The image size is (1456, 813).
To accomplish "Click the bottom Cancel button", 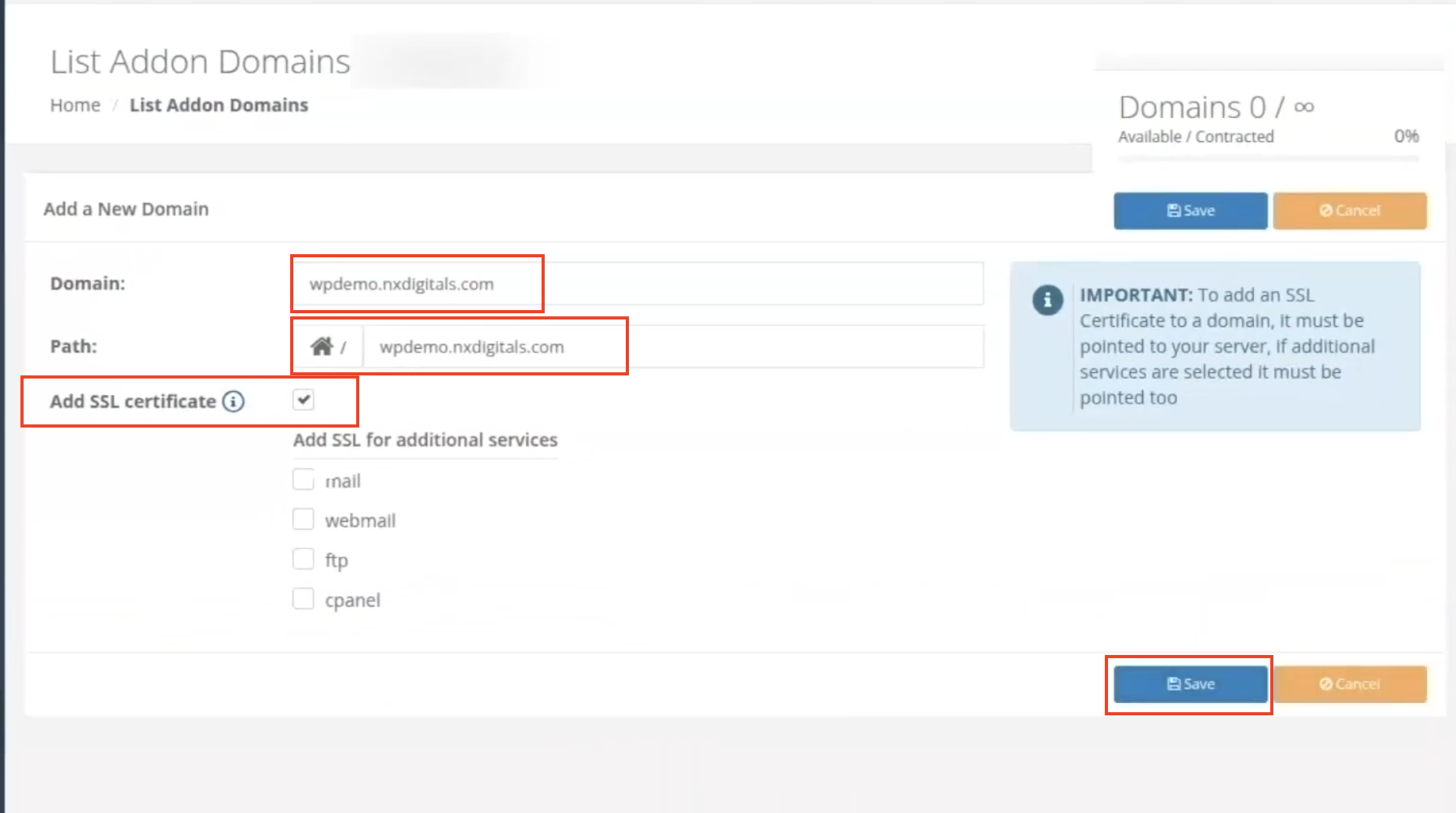I will [x=1350, y=684].
